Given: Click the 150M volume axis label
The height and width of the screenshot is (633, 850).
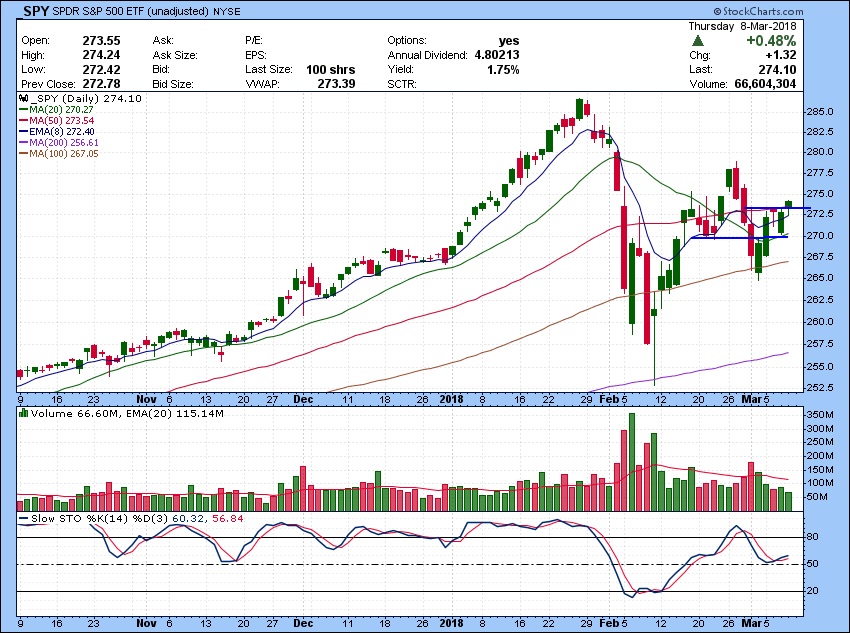Looking at the screenshot, I should click(x=821, y=470).
